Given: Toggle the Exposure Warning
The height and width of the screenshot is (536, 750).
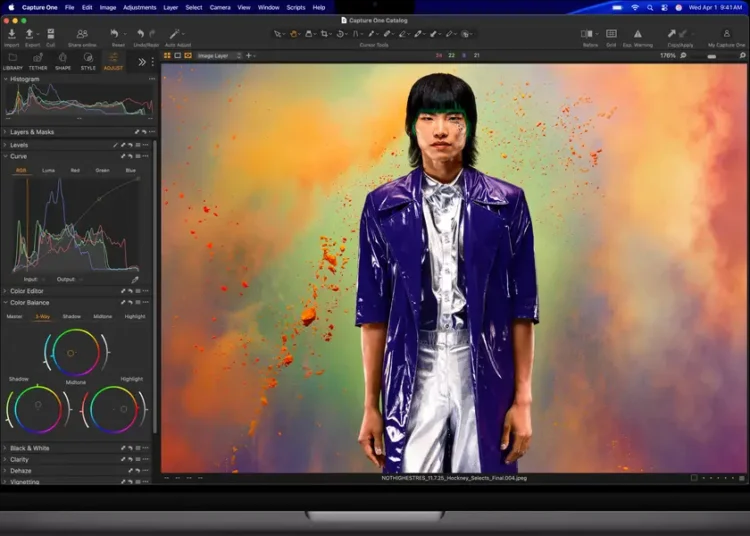Looking at the screenshot, I should point(638,34).
